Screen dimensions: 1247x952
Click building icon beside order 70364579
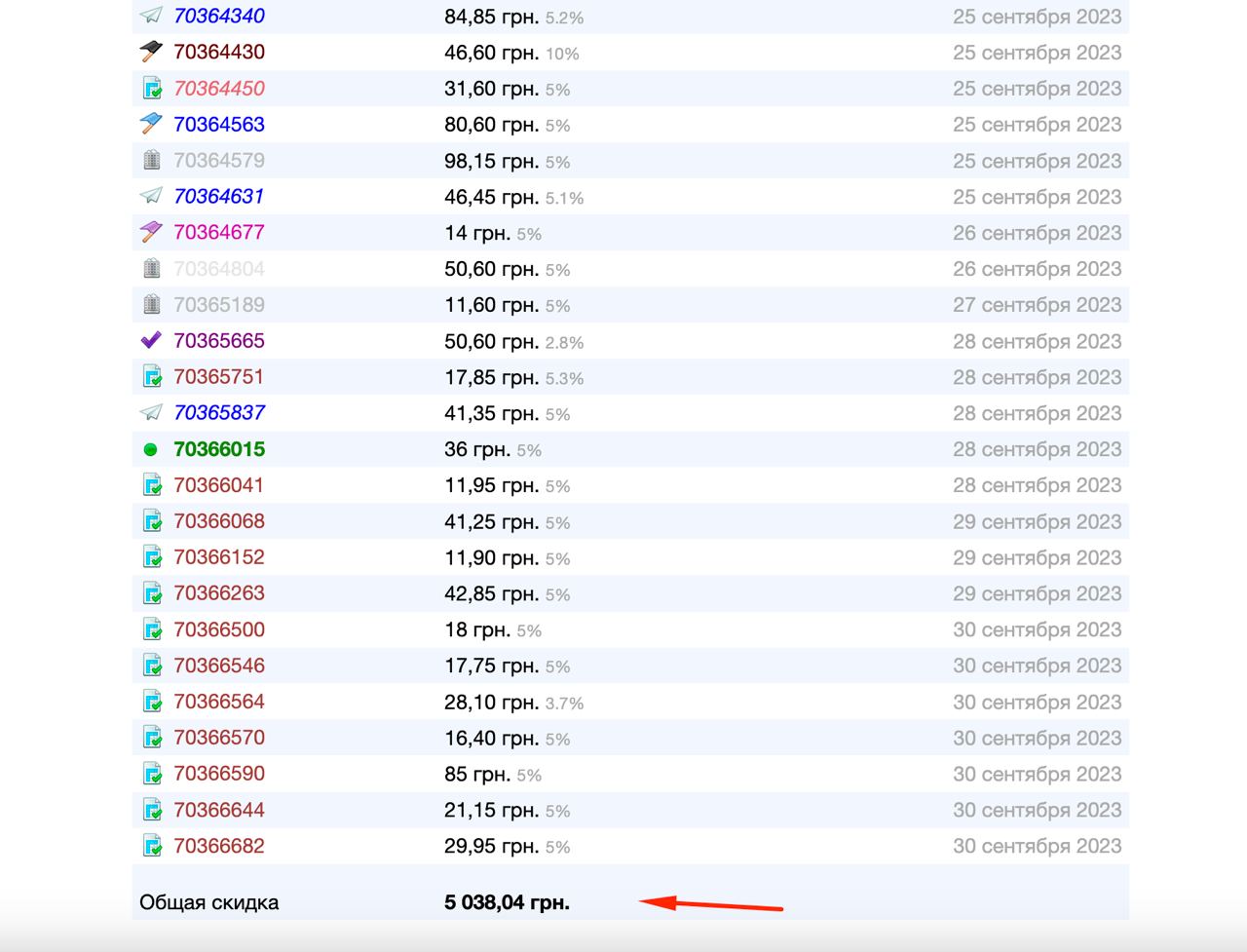[151, 161]
